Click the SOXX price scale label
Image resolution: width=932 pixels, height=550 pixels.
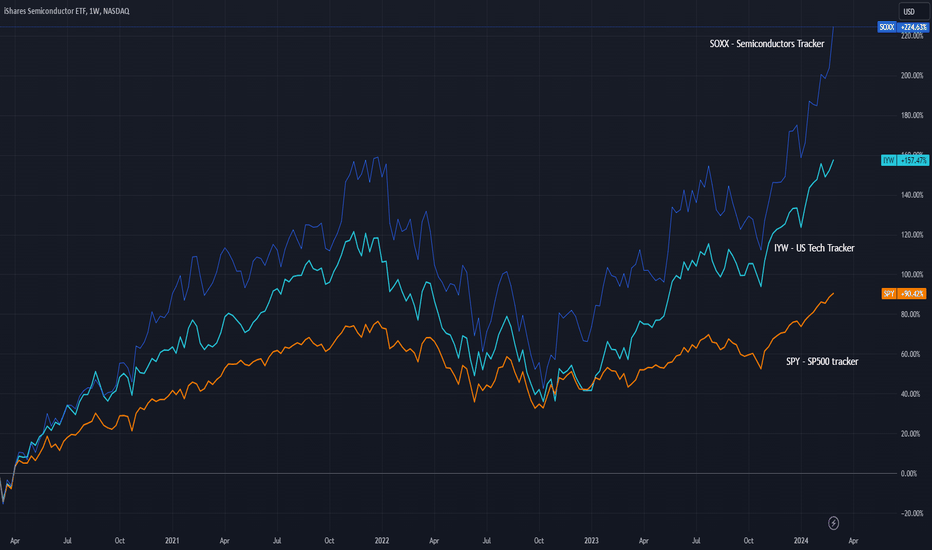(903, 27)
